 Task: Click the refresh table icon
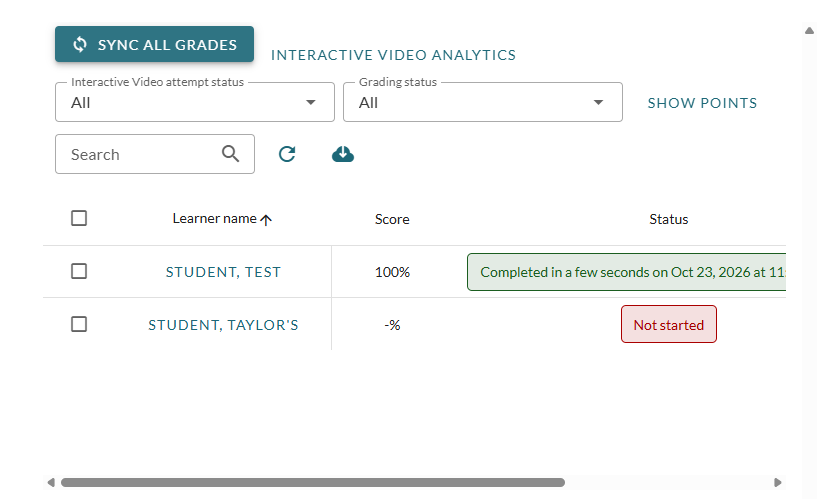287,154
